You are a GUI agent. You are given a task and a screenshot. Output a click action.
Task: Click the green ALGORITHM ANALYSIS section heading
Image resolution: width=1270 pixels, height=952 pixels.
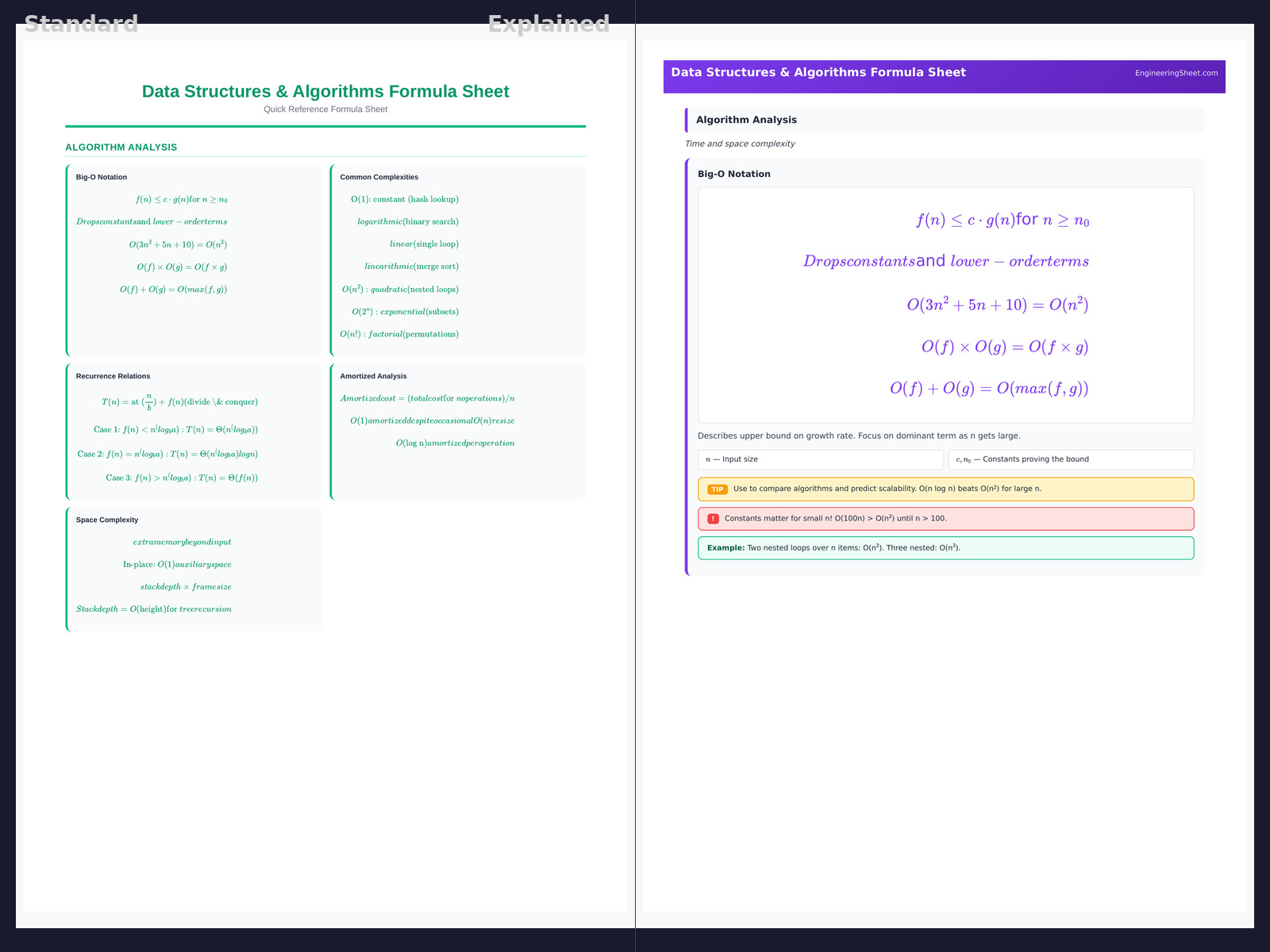(121, 148)
